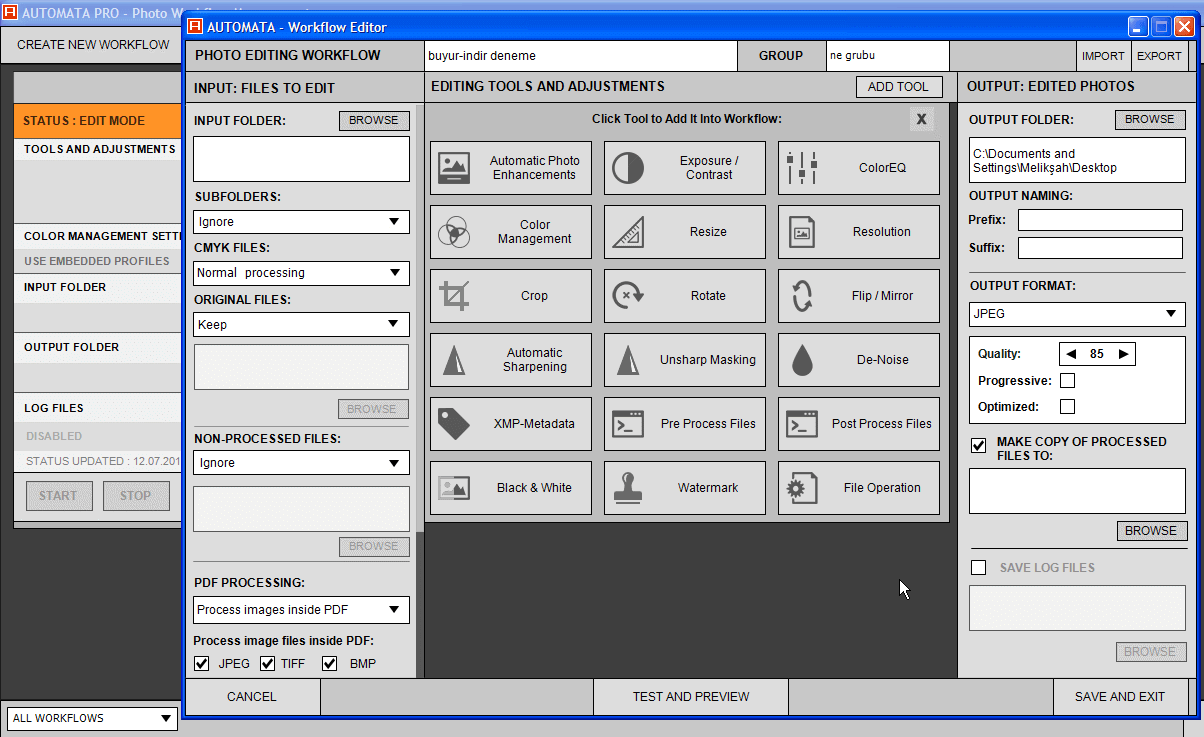This screenshot has height=737, width=1204.
Task: Click the Stop button in main window
Action: tap(136, 496)
